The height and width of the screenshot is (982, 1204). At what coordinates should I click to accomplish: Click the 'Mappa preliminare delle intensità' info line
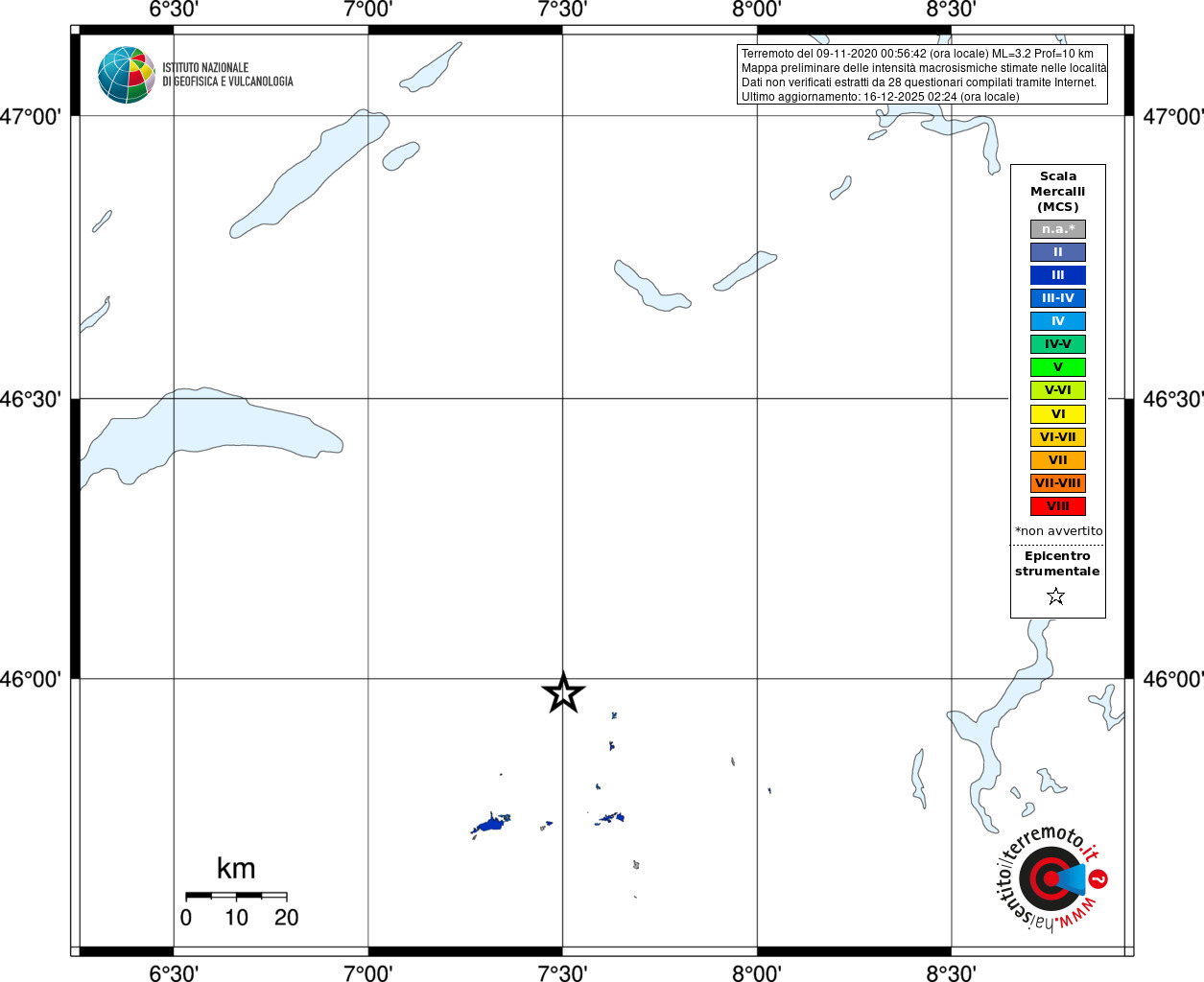[924, 68]
